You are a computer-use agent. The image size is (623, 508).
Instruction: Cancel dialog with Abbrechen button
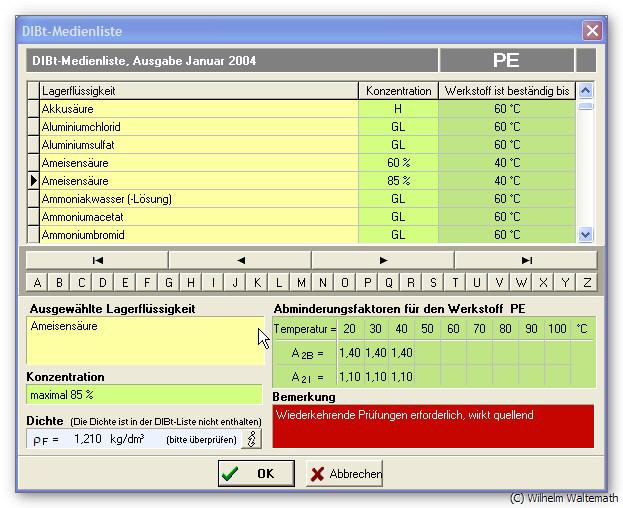344,474
